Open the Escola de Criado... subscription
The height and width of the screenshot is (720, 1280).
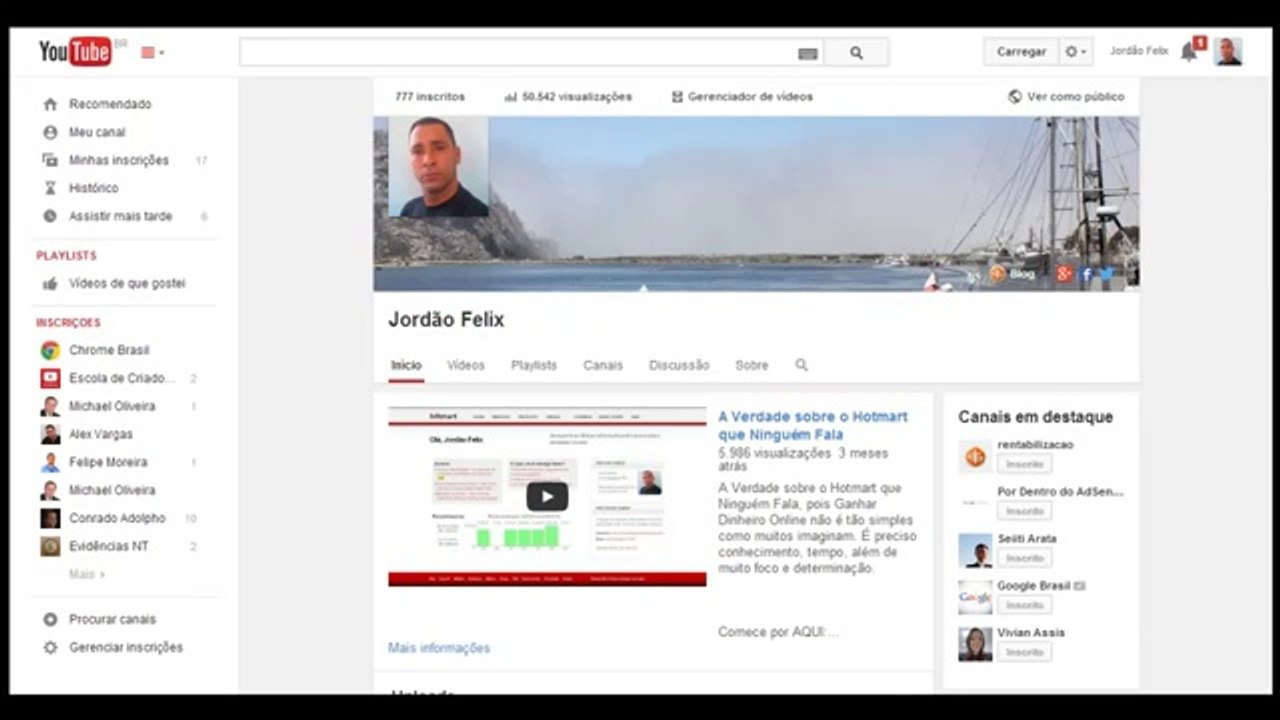(x=122, y=378)
